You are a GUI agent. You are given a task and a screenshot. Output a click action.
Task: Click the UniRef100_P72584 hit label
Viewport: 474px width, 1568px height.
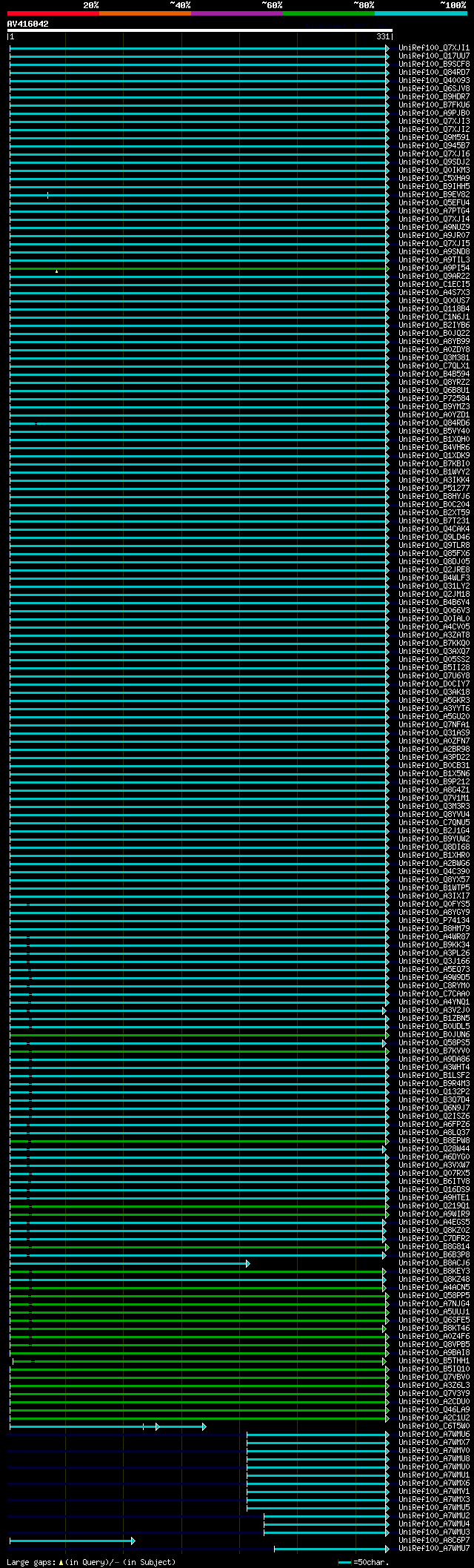[x=434, y=398]
